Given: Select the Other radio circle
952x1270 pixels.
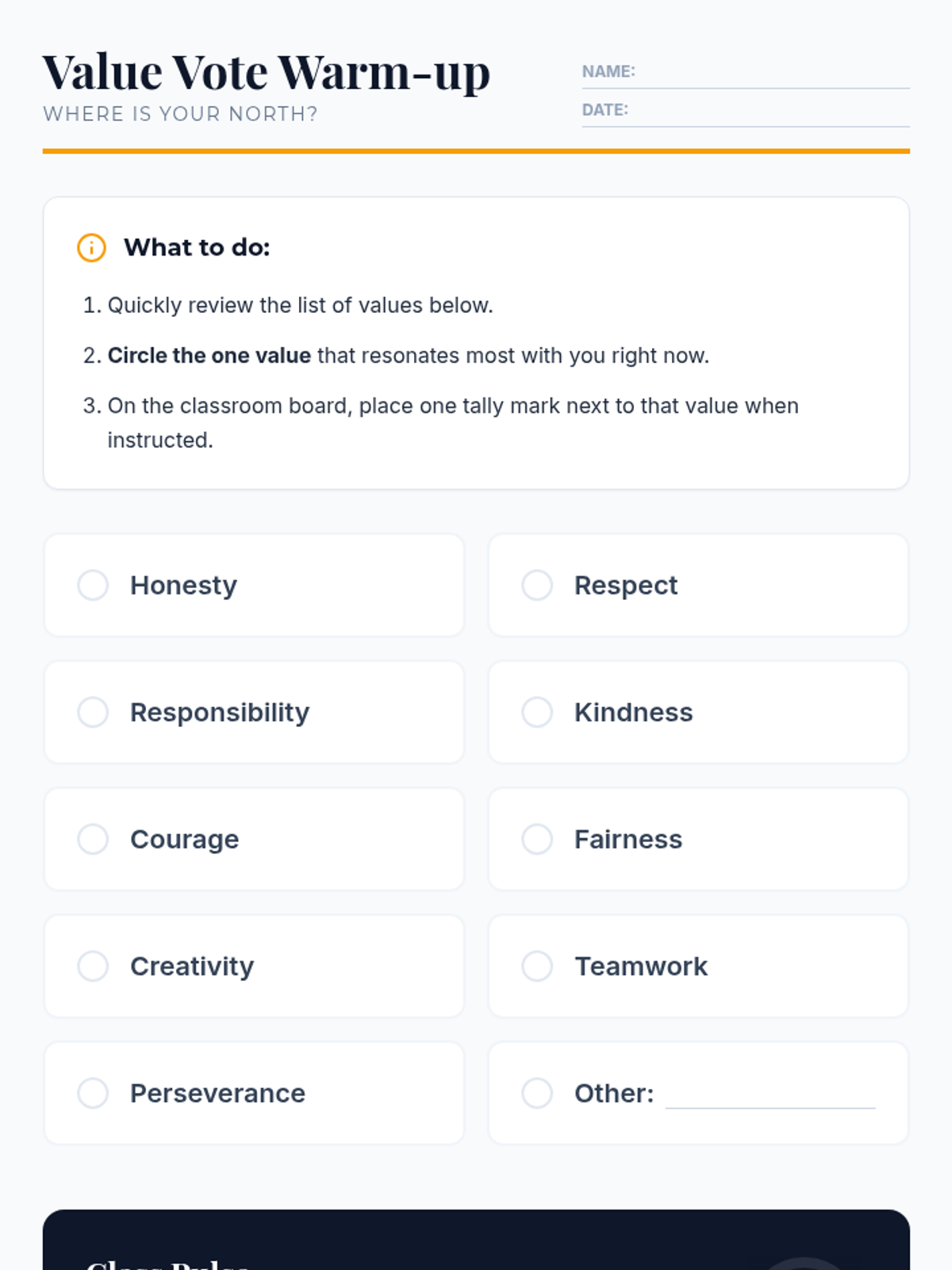Looking at the screenshot, I should click(x=537, y=1093).
